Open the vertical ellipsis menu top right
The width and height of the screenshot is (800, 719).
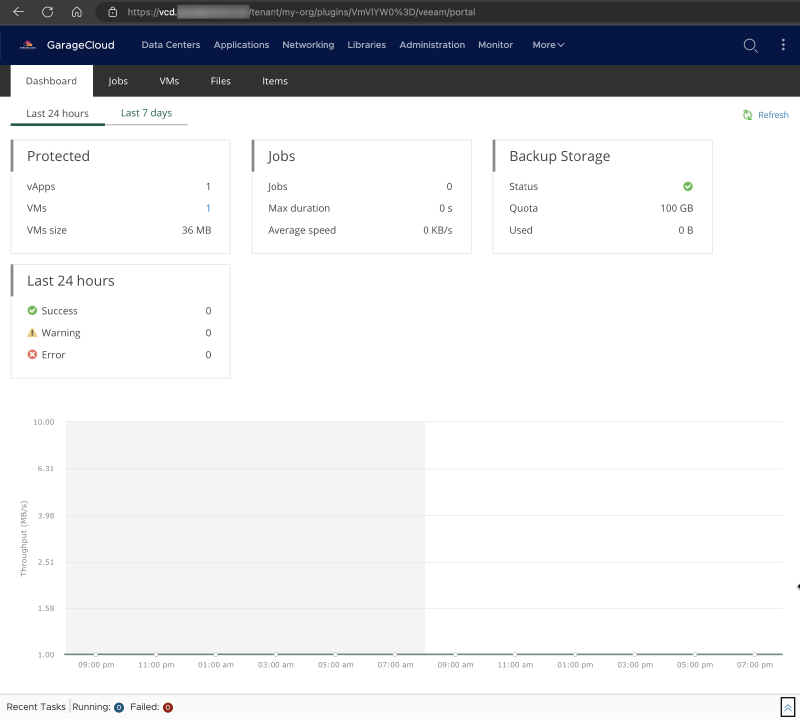click(x=782, y=45)
